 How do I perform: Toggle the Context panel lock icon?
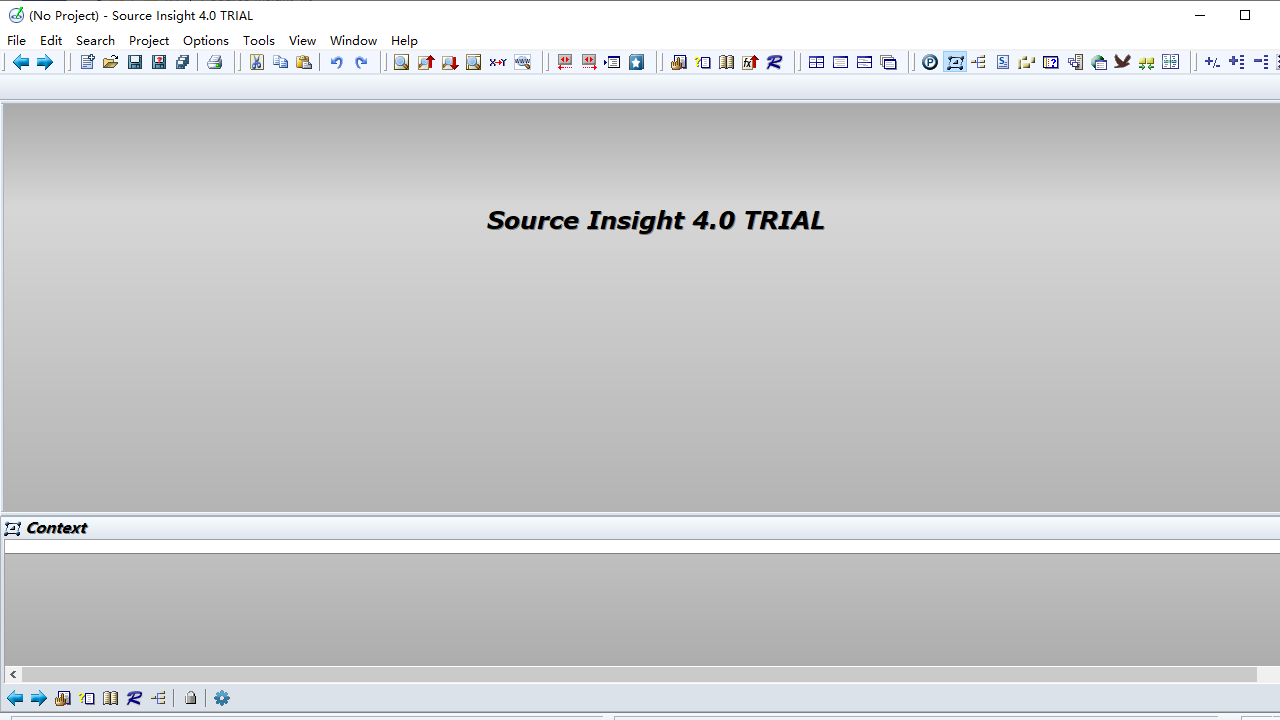(191, 698)
